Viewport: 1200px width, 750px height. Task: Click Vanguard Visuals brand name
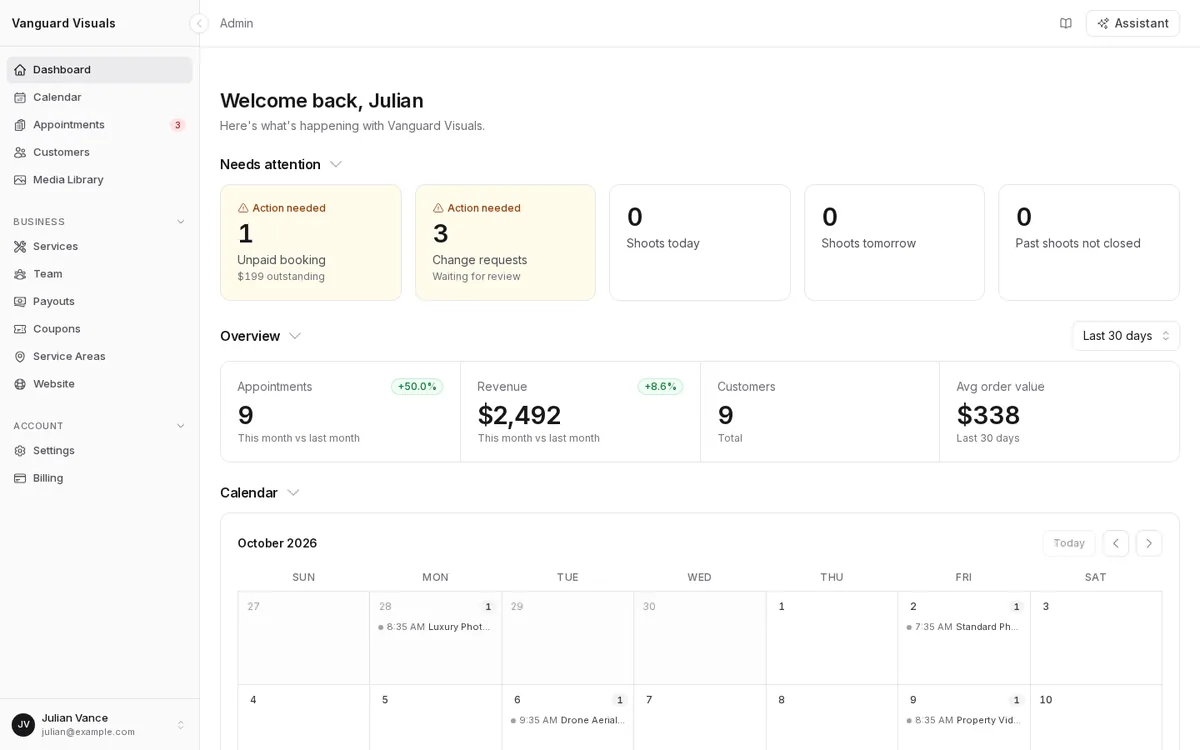point(64,23)
